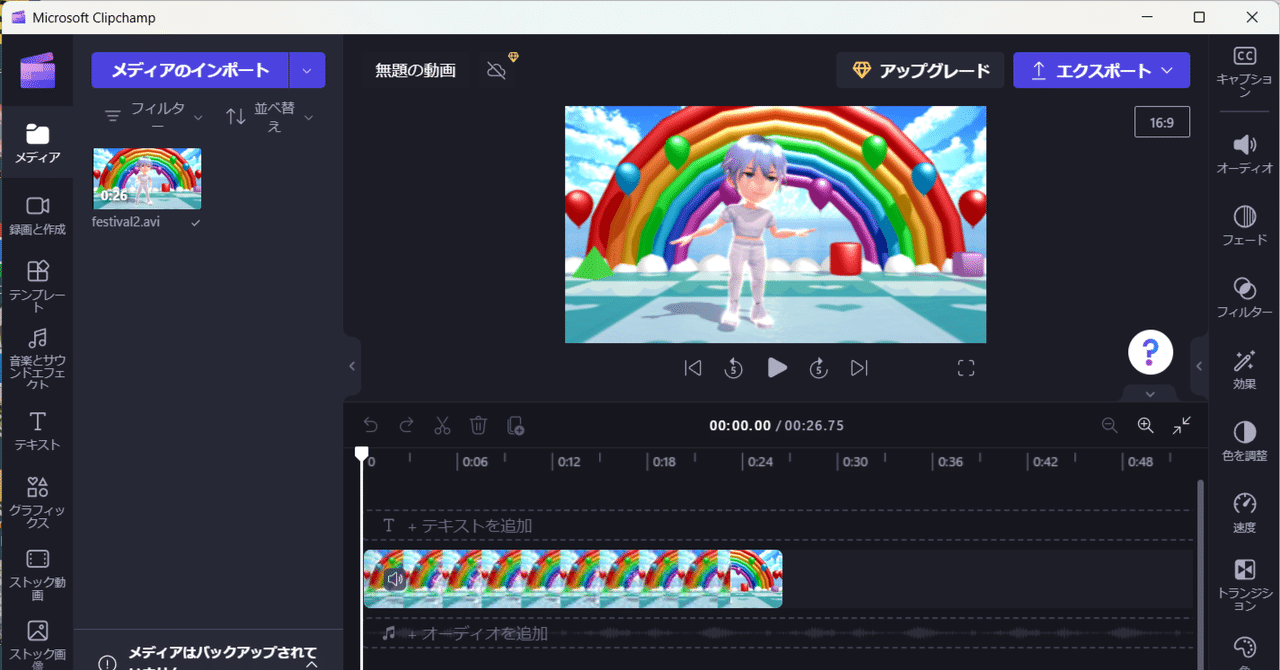Open the 並べ替え sort dropdown

pyautogui.click(x=268, y=115)
